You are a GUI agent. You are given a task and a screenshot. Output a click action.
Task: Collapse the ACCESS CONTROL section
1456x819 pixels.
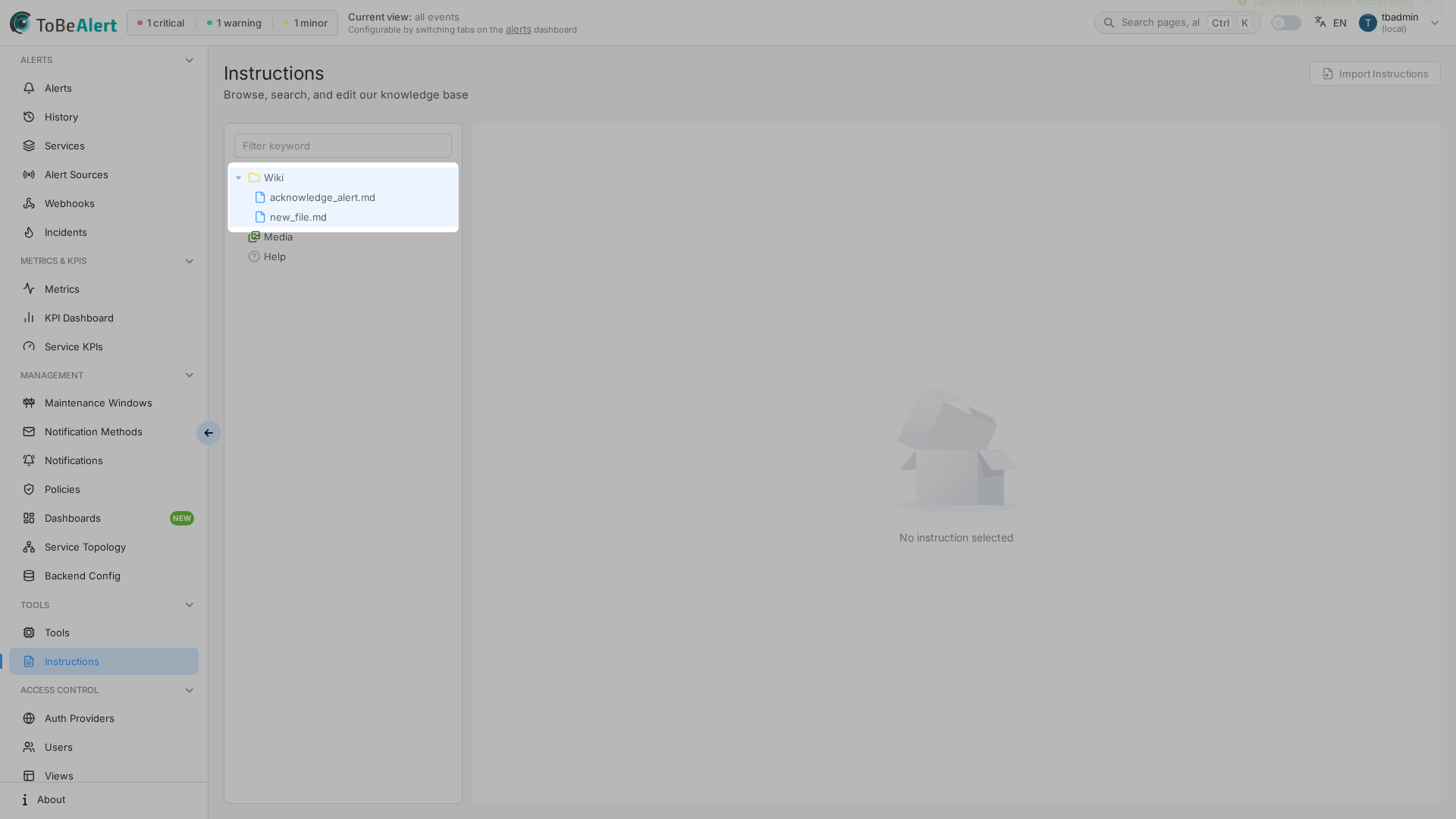coord(190,690)
